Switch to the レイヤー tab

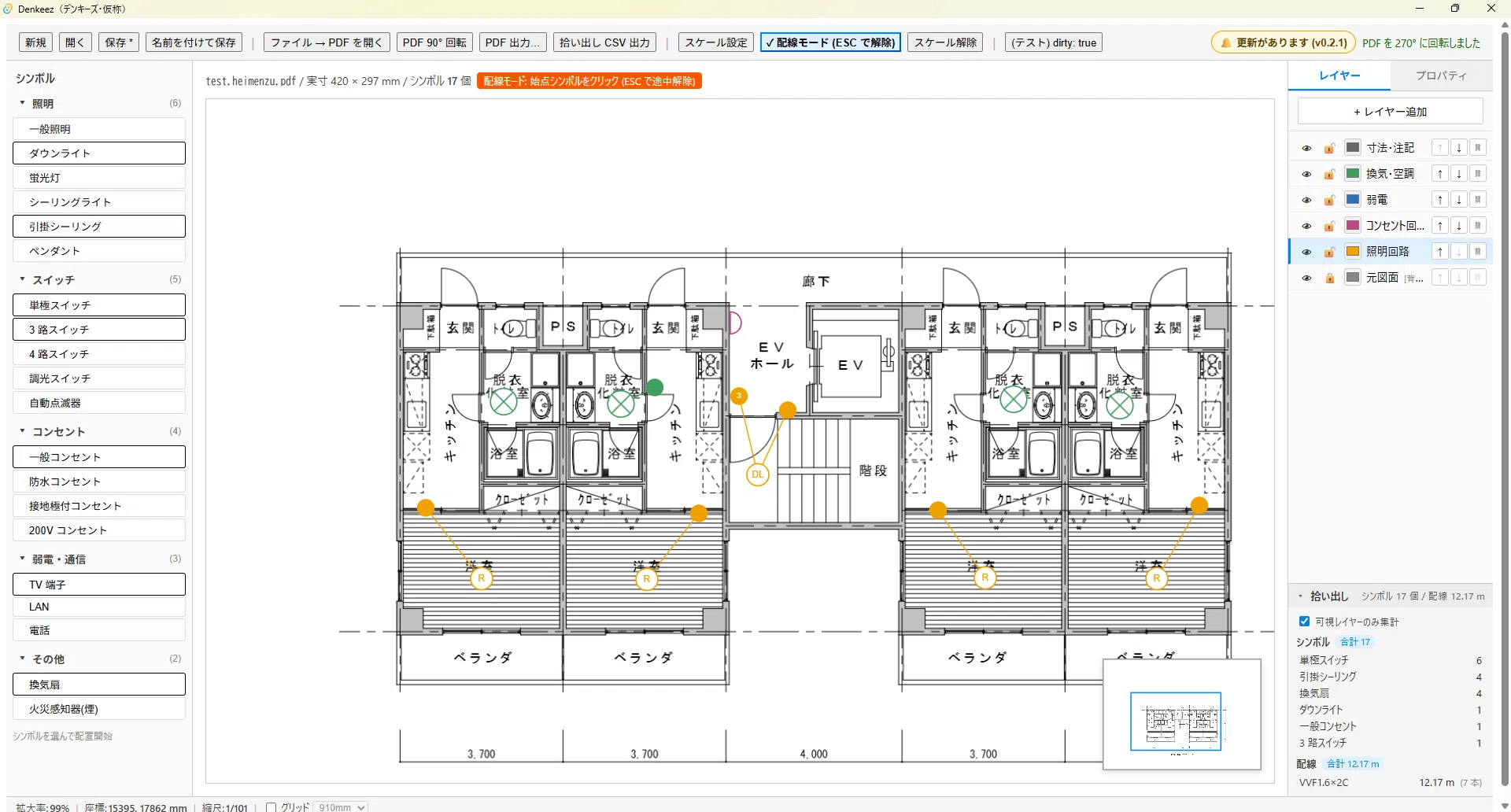pos(1339,76)
